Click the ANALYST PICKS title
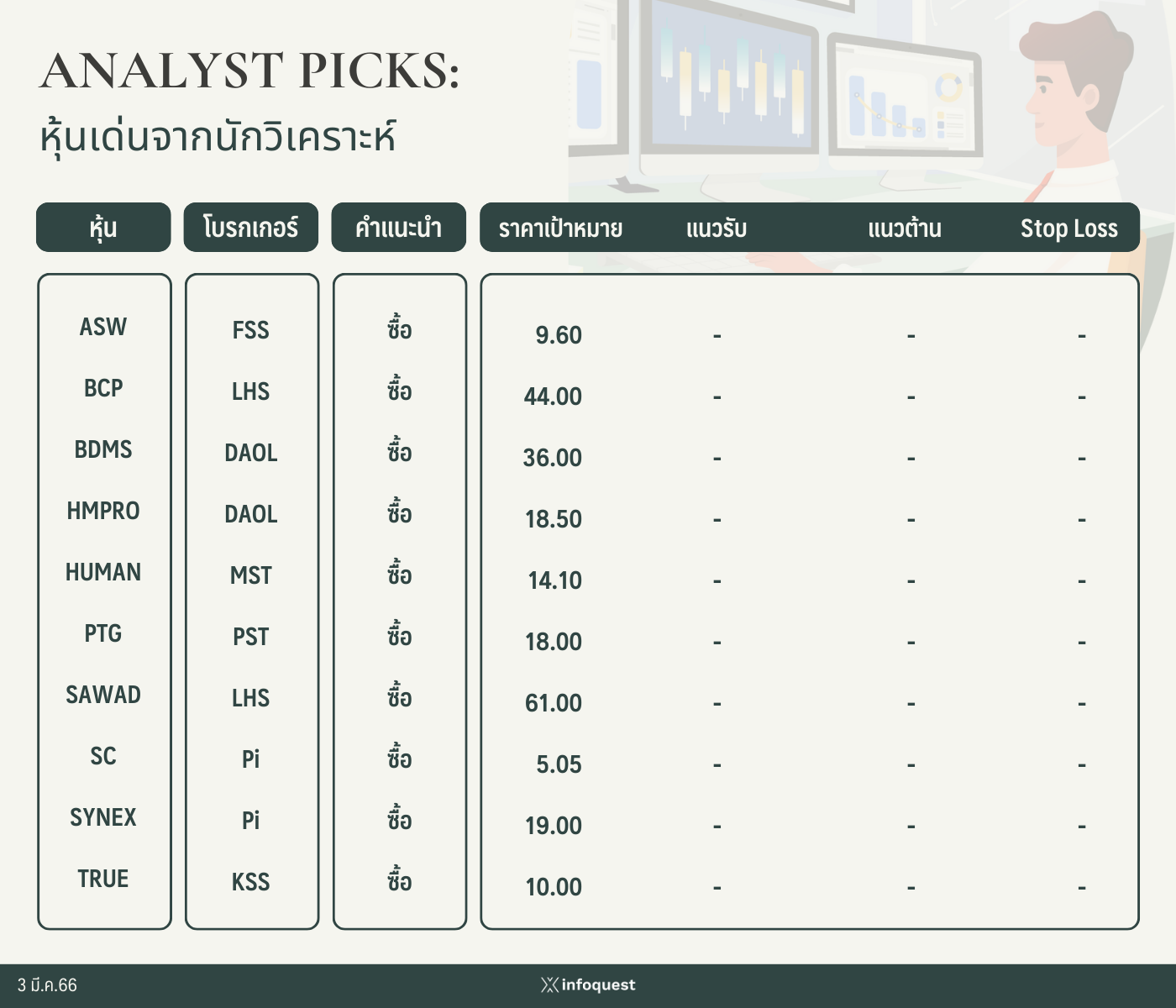The width and height of the screenshot is (1176, 1008). click(x=250, y=71)
